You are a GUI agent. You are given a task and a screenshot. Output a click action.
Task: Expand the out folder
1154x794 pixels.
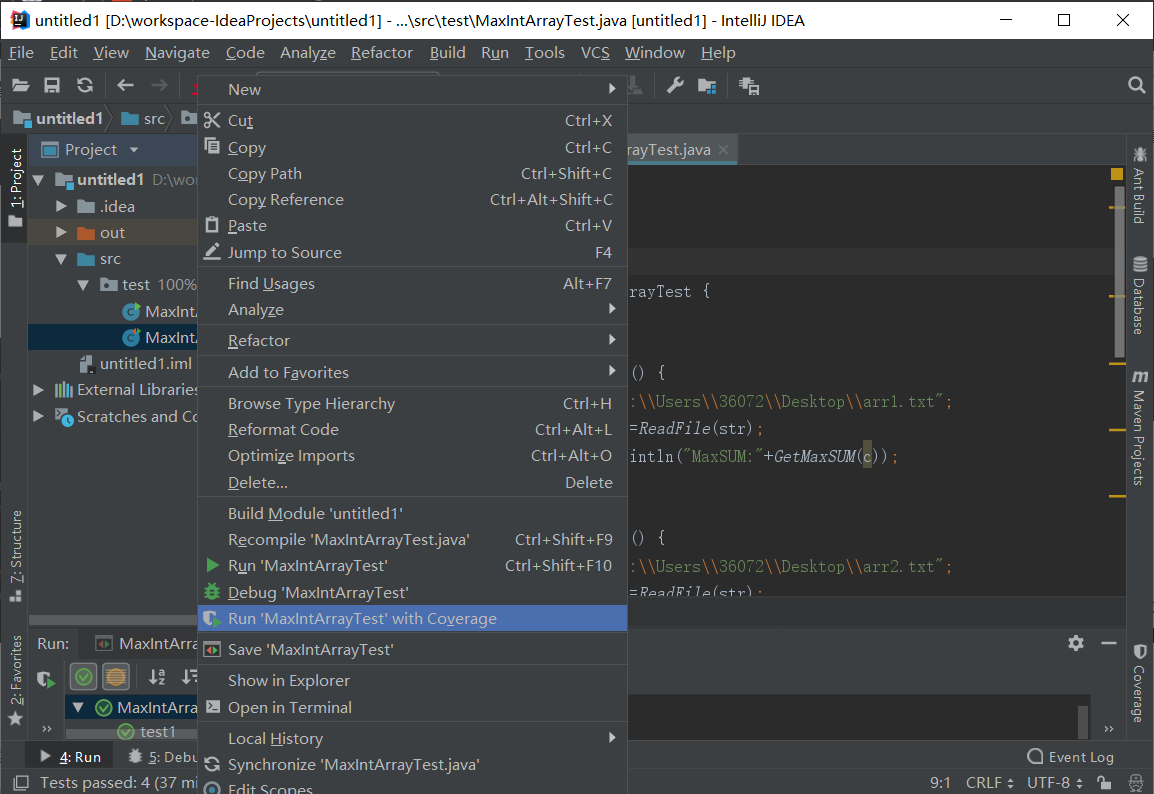point(62,233)
